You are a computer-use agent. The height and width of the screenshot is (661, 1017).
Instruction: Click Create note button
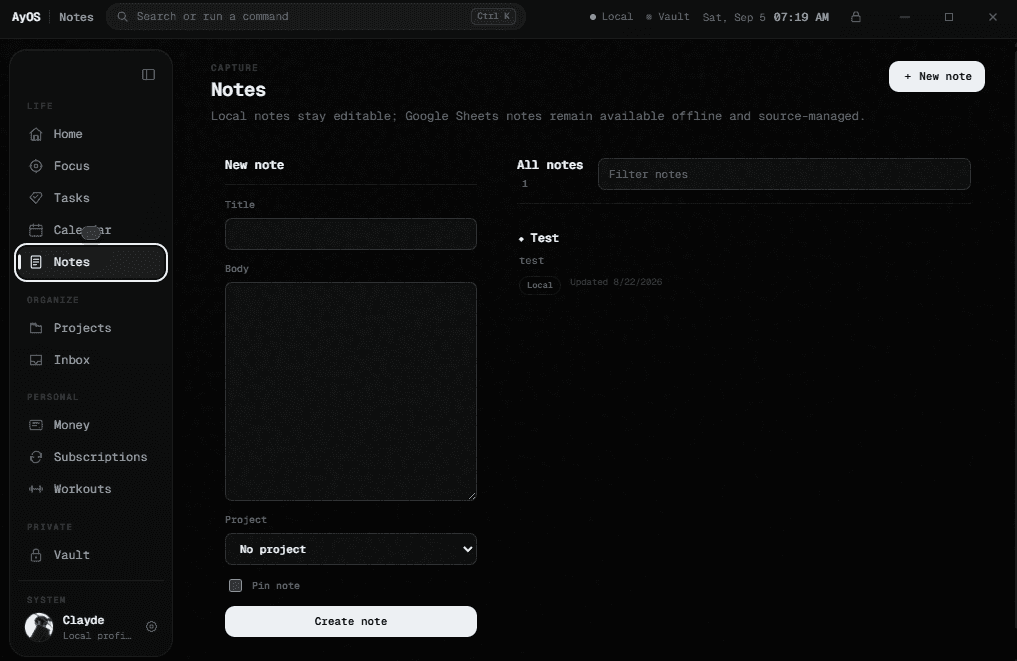coord(351,621)
